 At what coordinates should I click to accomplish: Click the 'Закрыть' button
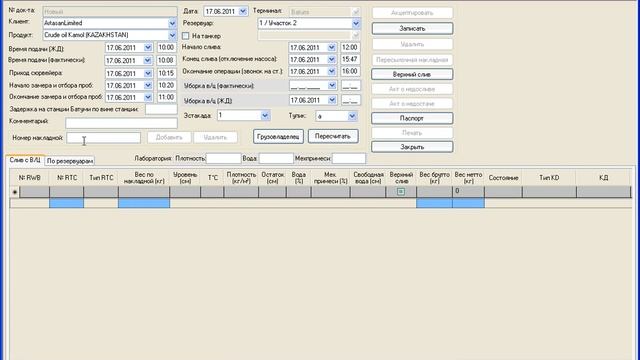point(412,147)
